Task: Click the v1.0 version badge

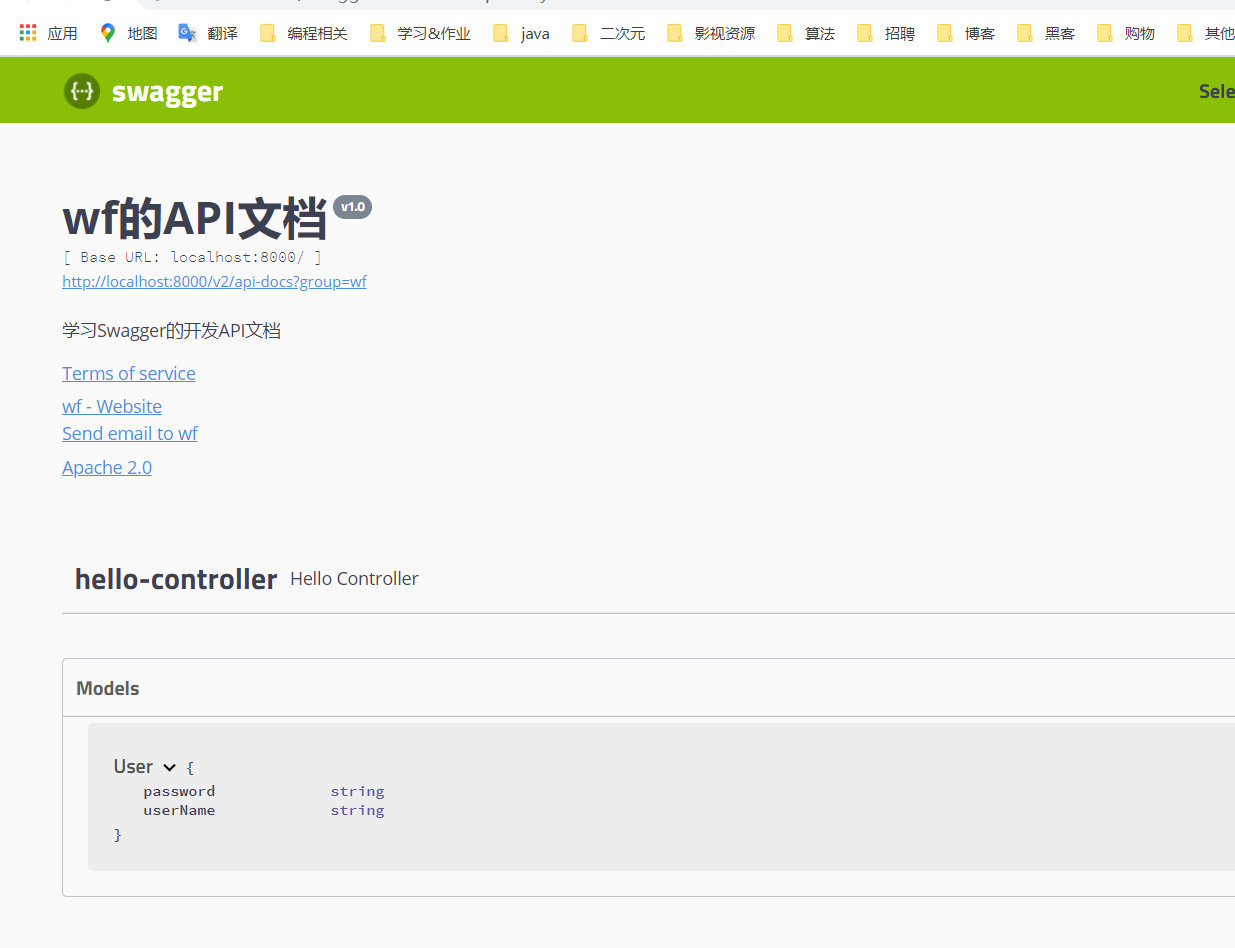Action: tap(352, 207)
